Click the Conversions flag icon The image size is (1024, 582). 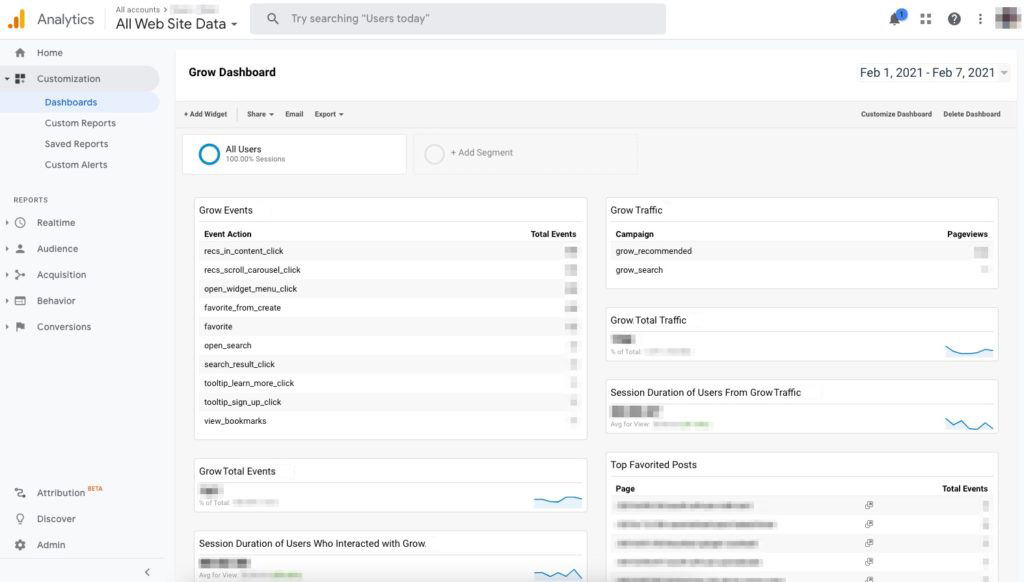(18, 326)
